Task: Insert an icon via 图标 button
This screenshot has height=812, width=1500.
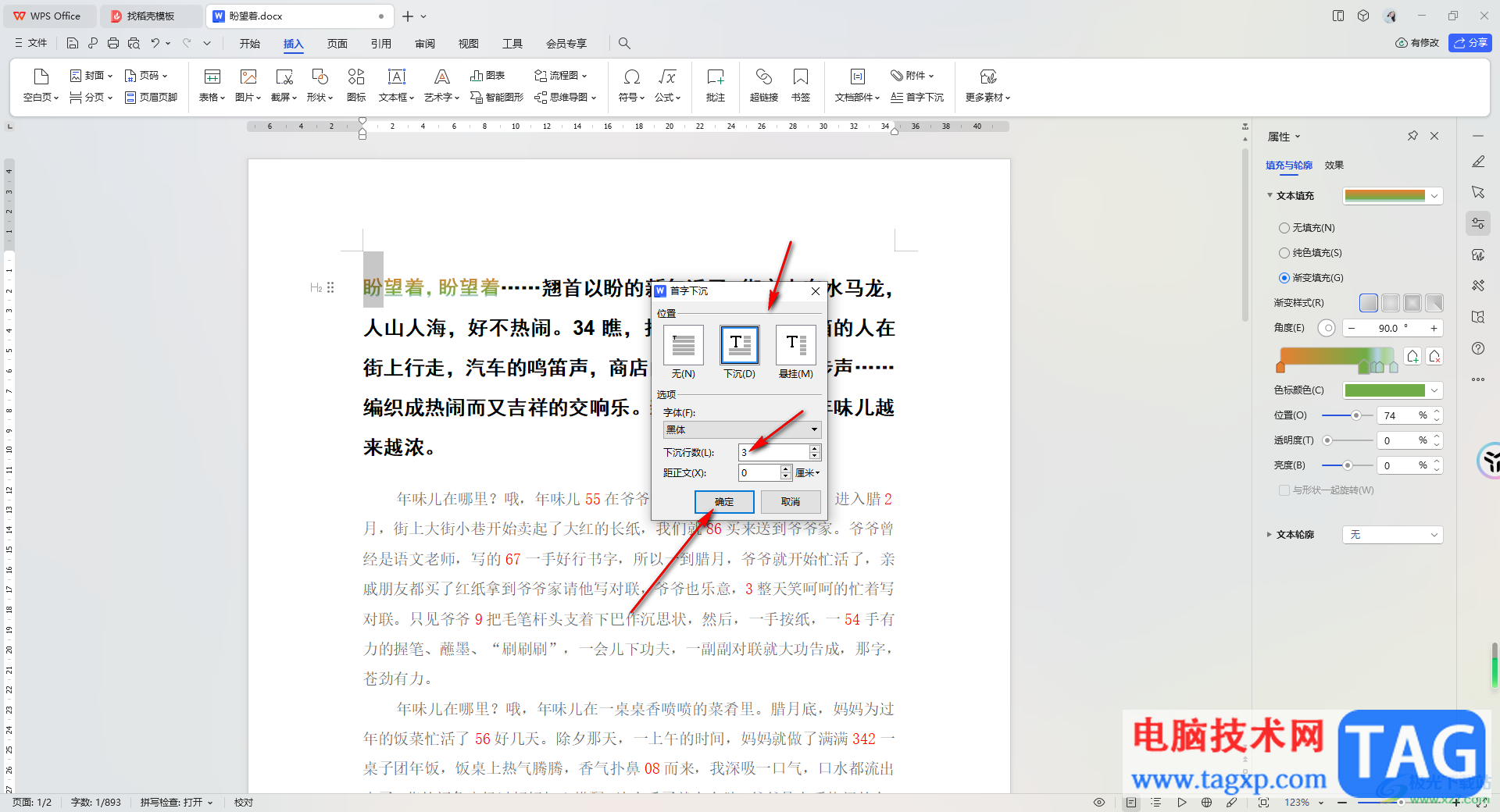Action: click(x=356, y=85)
